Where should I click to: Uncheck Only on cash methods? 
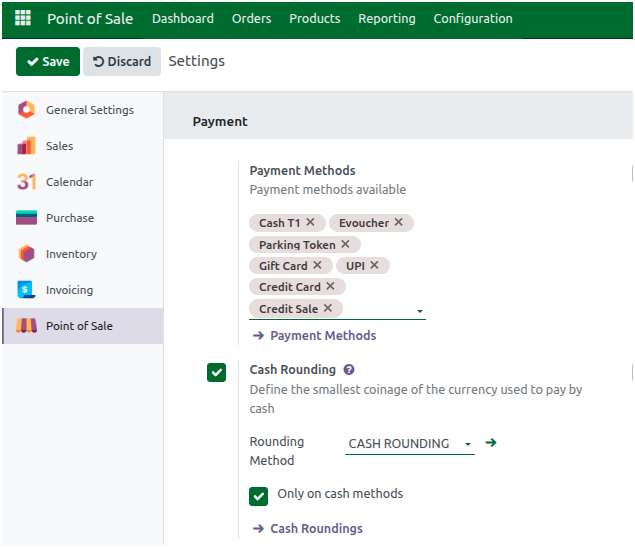[258, 496]
